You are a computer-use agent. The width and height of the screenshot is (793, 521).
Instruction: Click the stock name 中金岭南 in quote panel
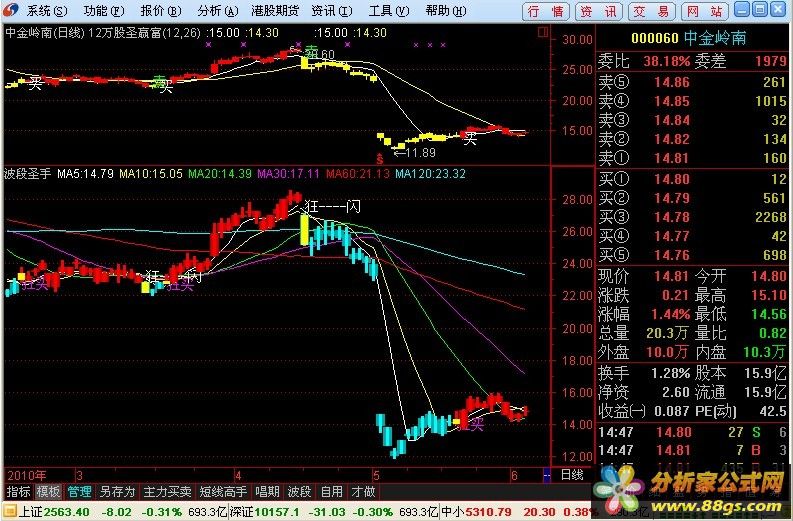[x=716, y=37]
